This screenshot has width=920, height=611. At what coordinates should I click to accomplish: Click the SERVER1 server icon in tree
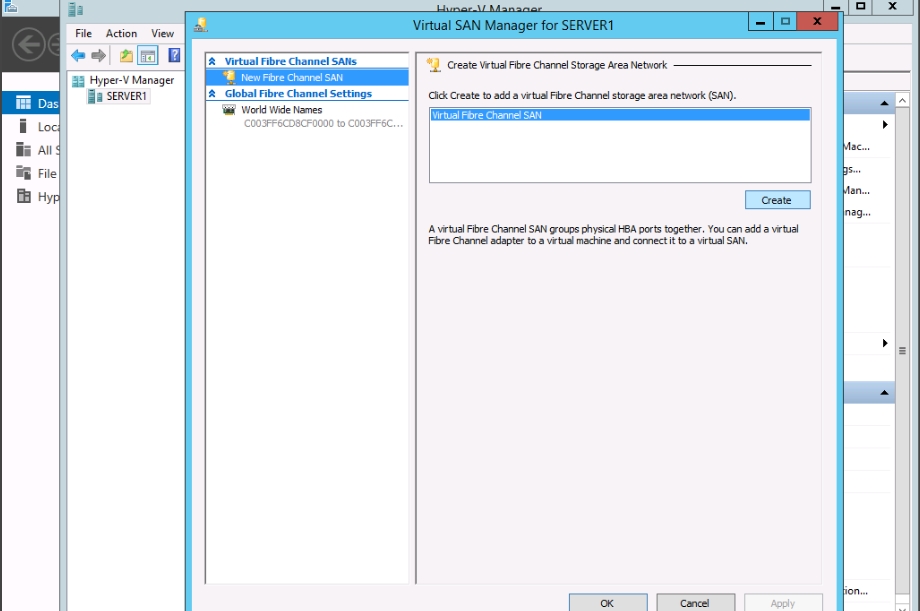95,97
